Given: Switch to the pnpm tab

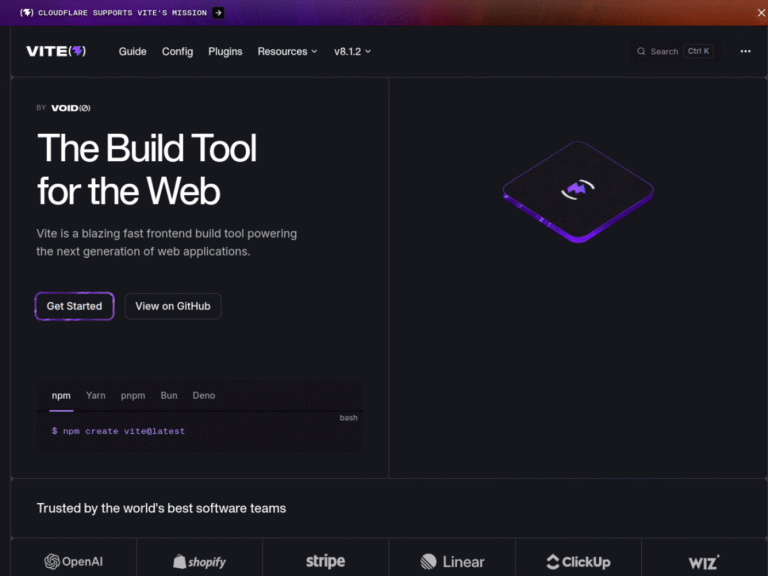Looking at the screenshot, I should coord(133,396).
